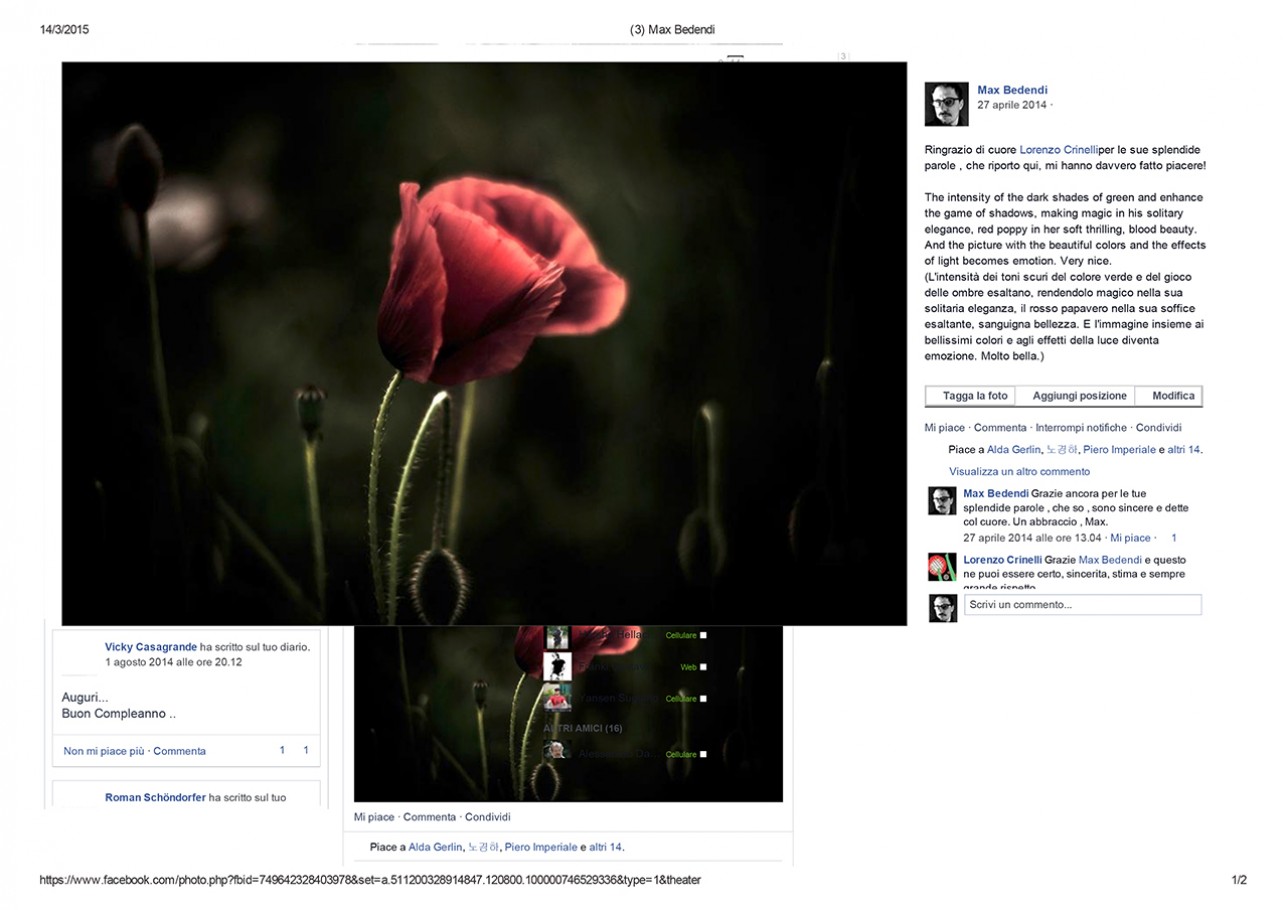Open the Korean-named liker in the side panel
This screenshot has width=1286, height=910.
click(1061, 450)
